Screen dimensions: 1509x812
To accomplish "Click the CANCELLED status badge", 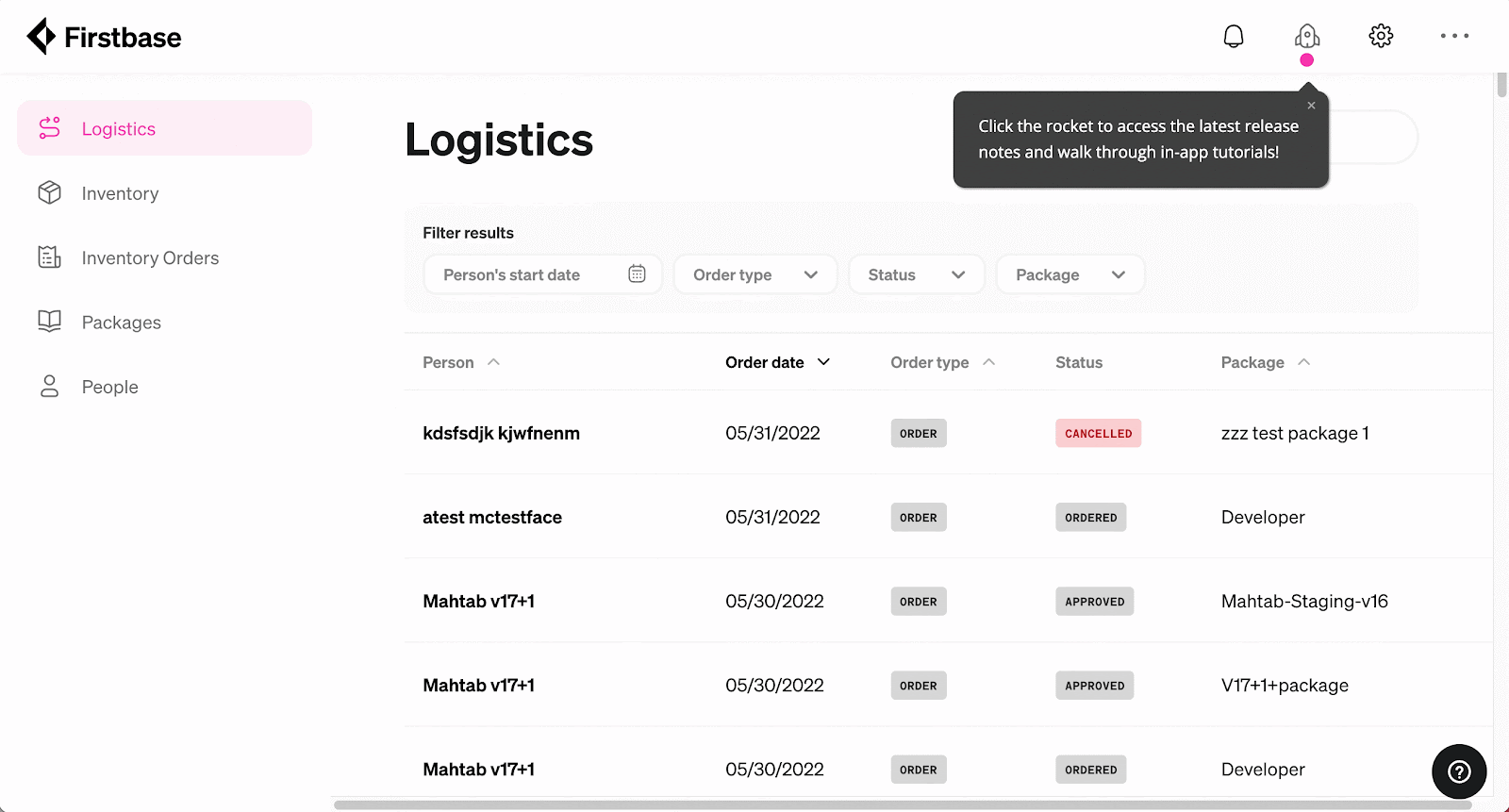I will click(1098, 433).
